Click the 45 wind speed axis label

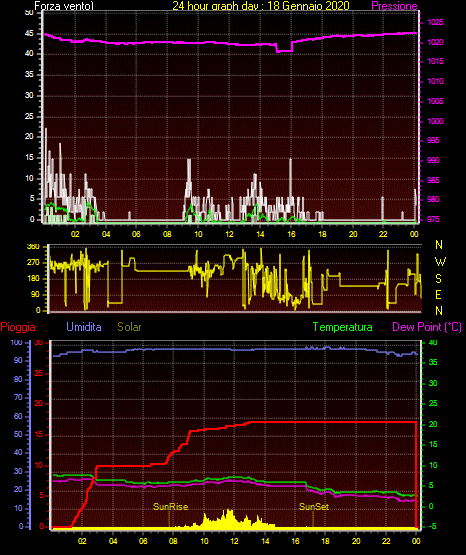29,34
